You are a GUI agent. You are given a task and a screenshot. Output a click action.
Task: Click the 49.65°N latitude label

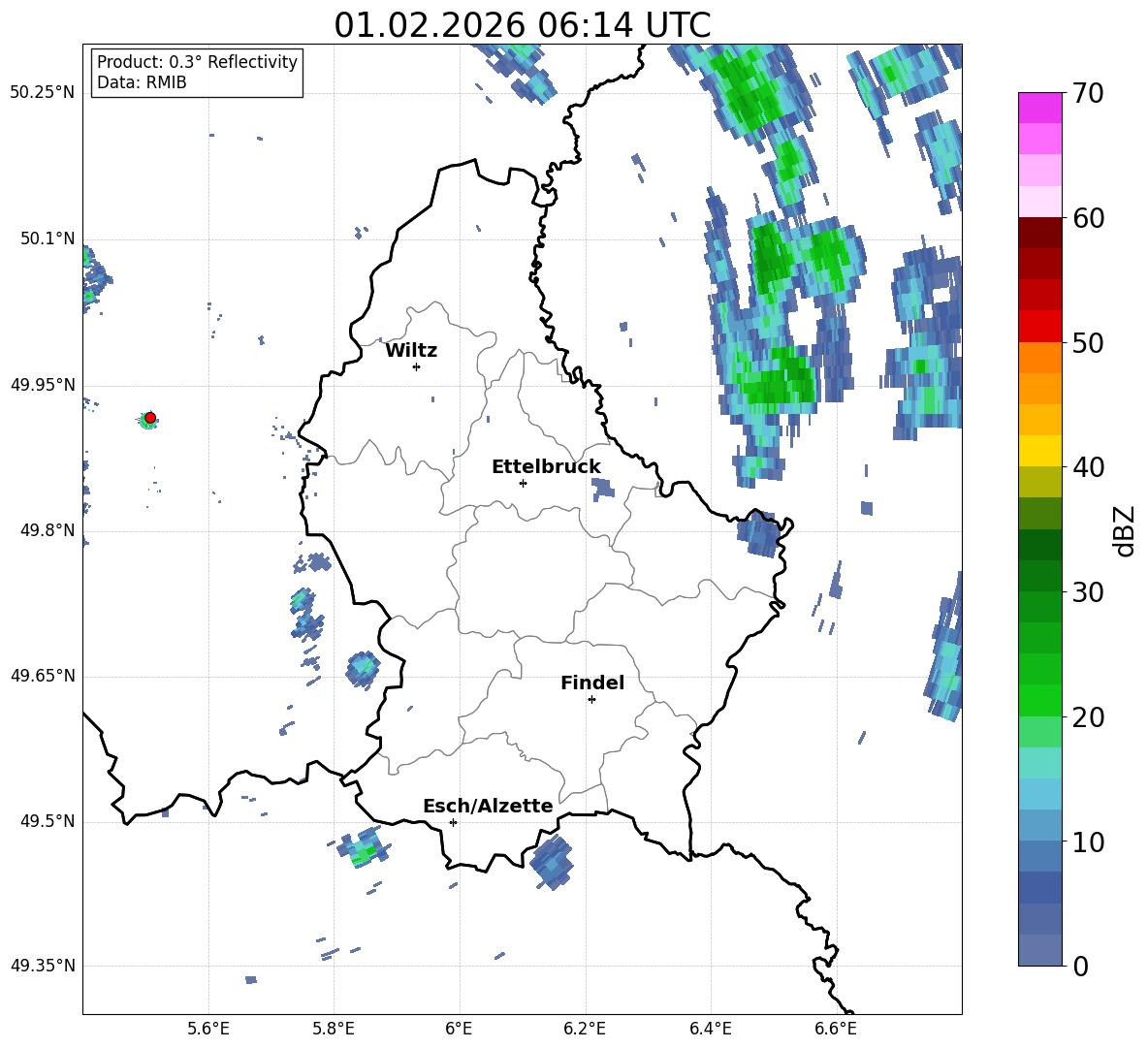click(43, 676)
